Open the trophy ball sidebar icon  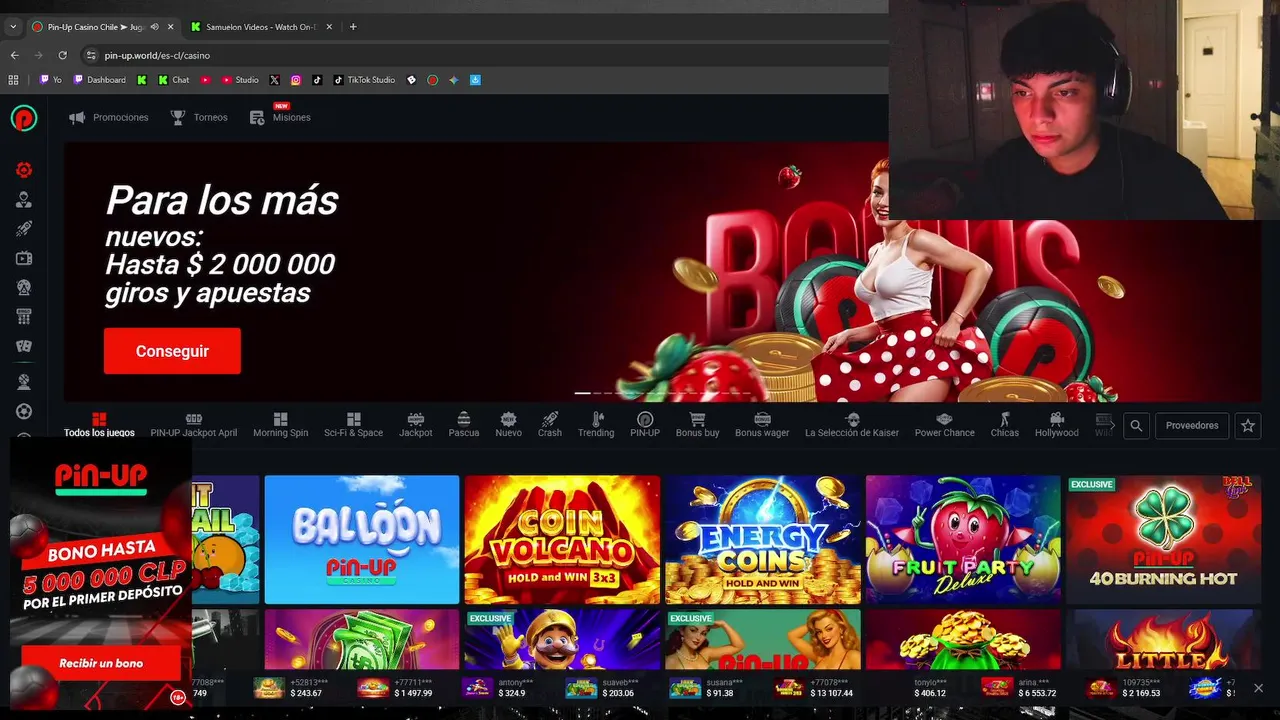[x=24, y=382]
